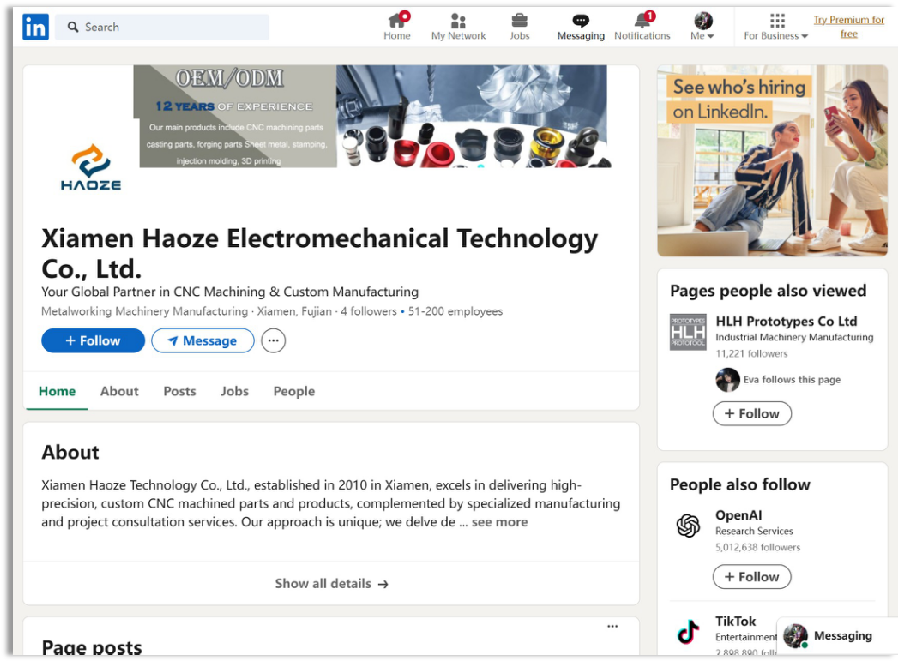Follow HLH Prototypes Co Ltd
The image size is (900, 663).
(752, 413)
